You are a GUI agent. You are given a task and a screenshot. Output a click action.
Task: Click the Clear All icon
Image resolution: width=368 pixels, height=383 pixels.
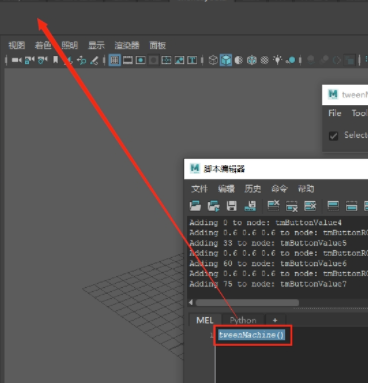(x=310, y=206)
